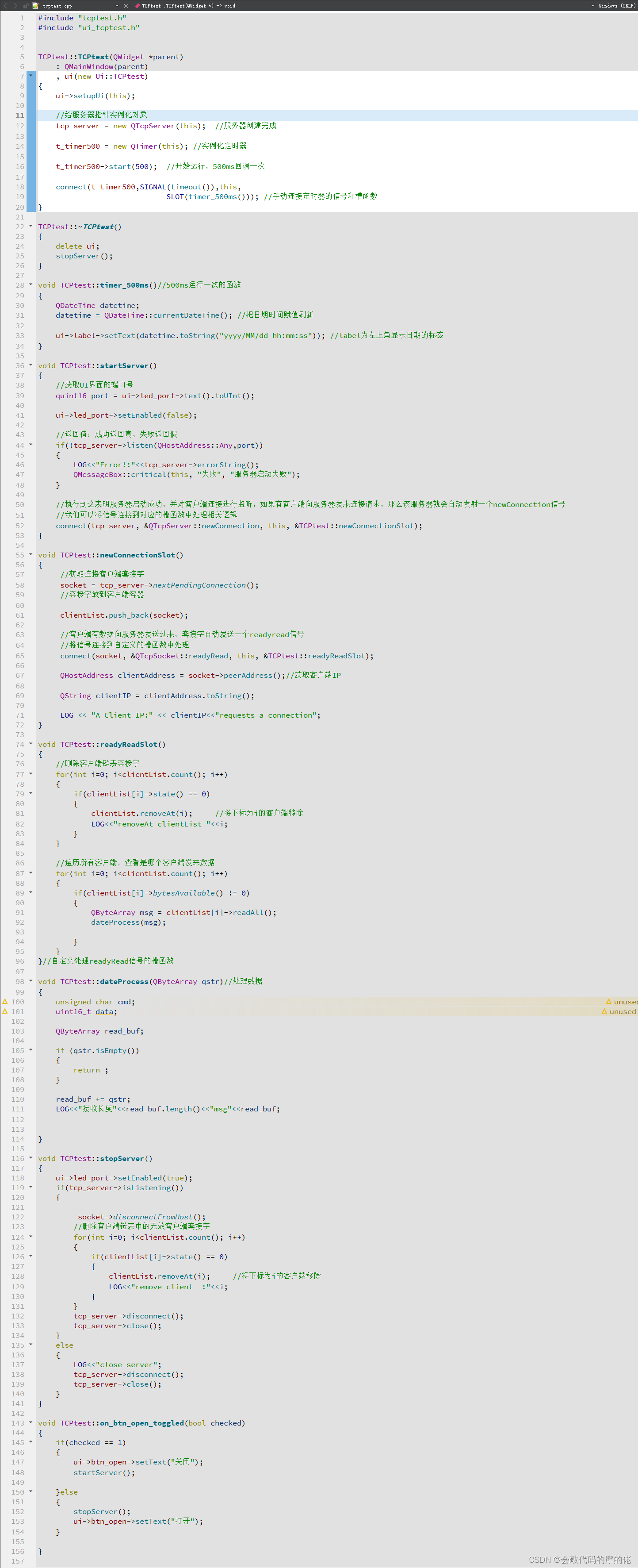Click warning triangle in margin of line 100

[5, 1001]
